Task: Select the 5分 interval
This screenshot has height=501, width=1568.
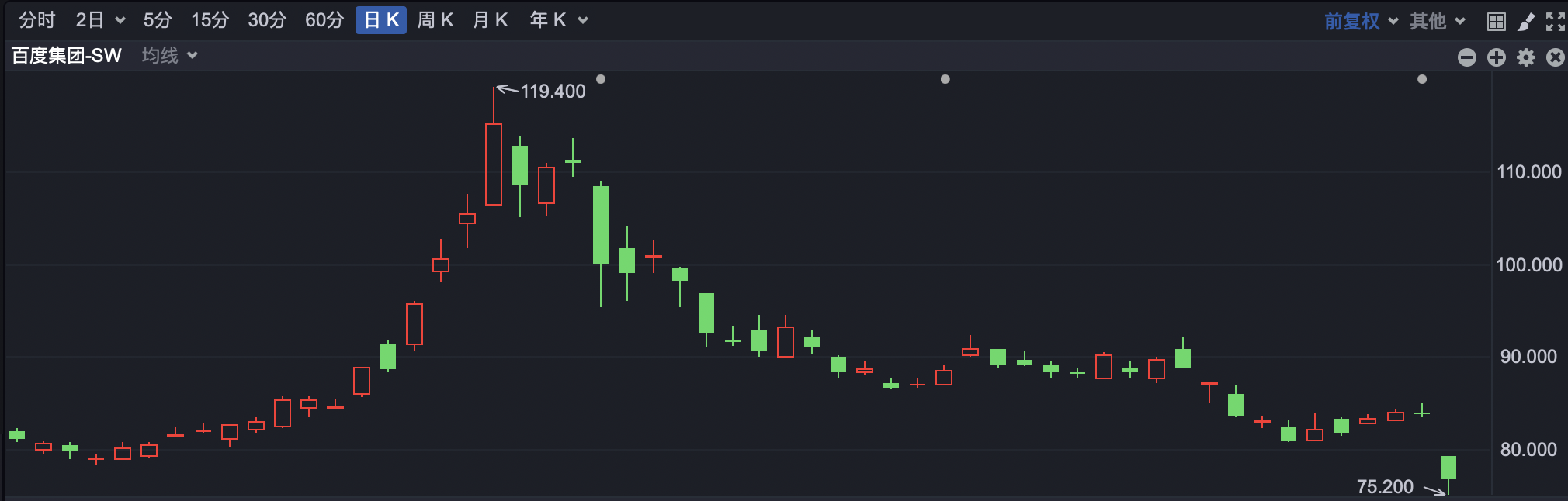Action: pos(157,20)
